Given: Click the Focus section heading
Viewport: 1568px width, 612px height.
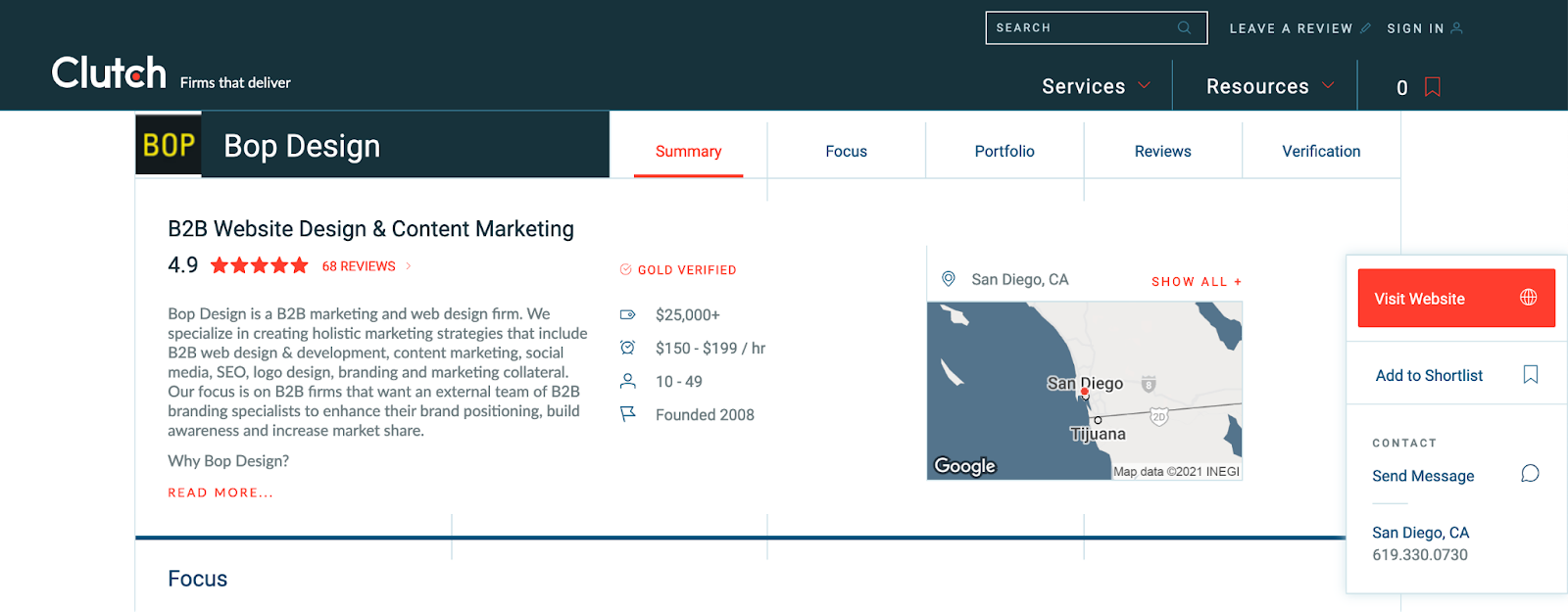Looking at the screenshot, I should coord(197,579).
